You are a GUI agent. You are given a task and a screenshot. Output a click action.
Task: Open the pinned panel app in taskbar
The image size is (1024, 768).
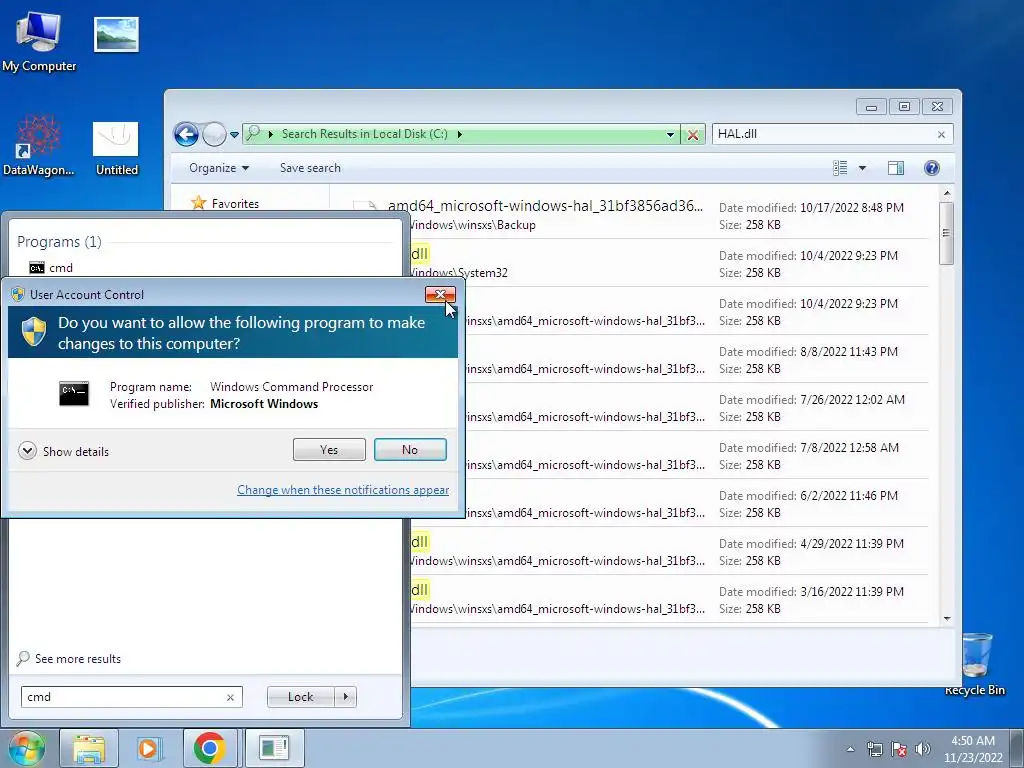(273, 748)
